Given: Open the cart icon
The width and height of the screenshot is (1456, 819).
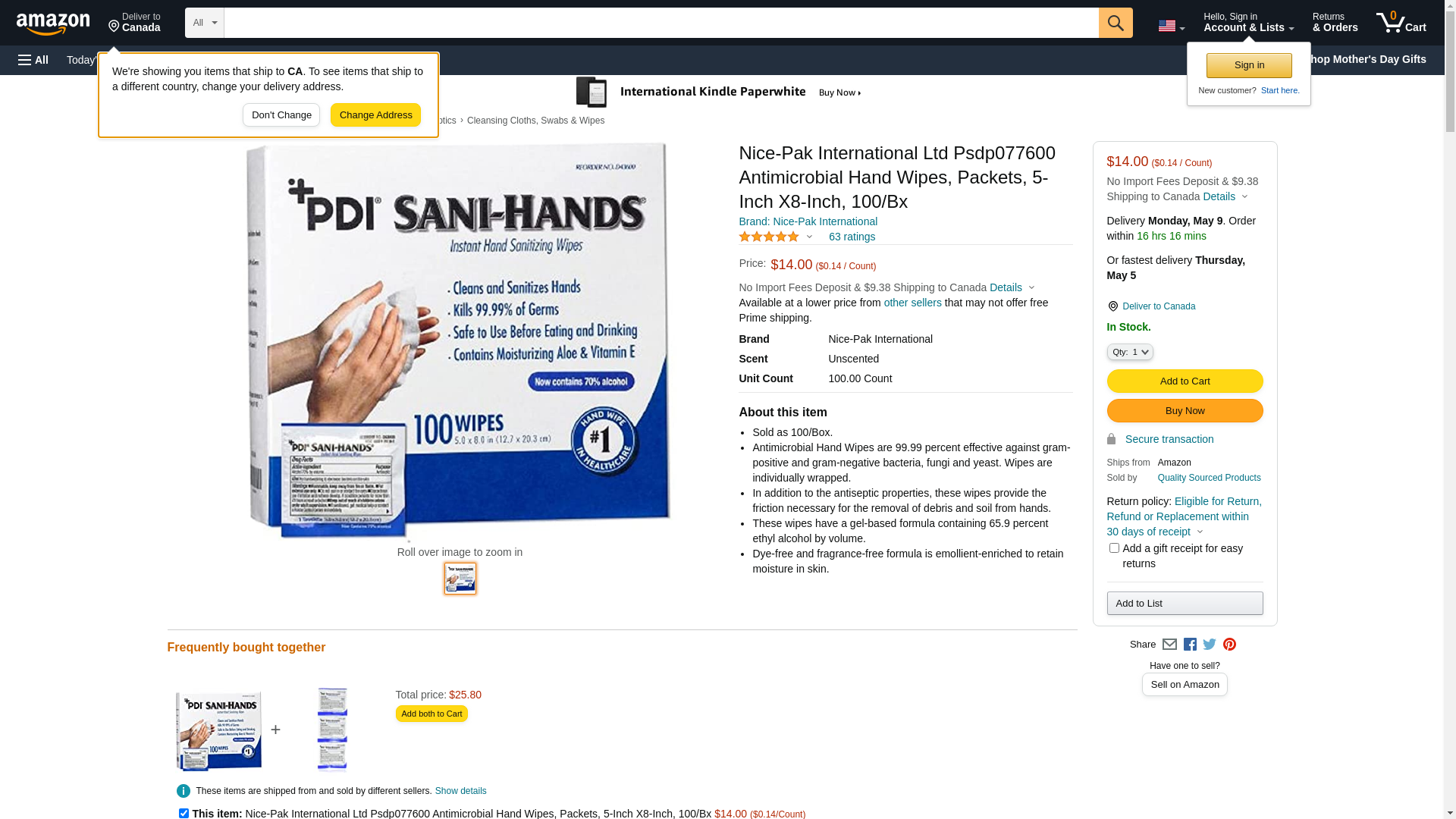Looking at the screenshot, I should pyautogui.click(x=1401, y=23).
